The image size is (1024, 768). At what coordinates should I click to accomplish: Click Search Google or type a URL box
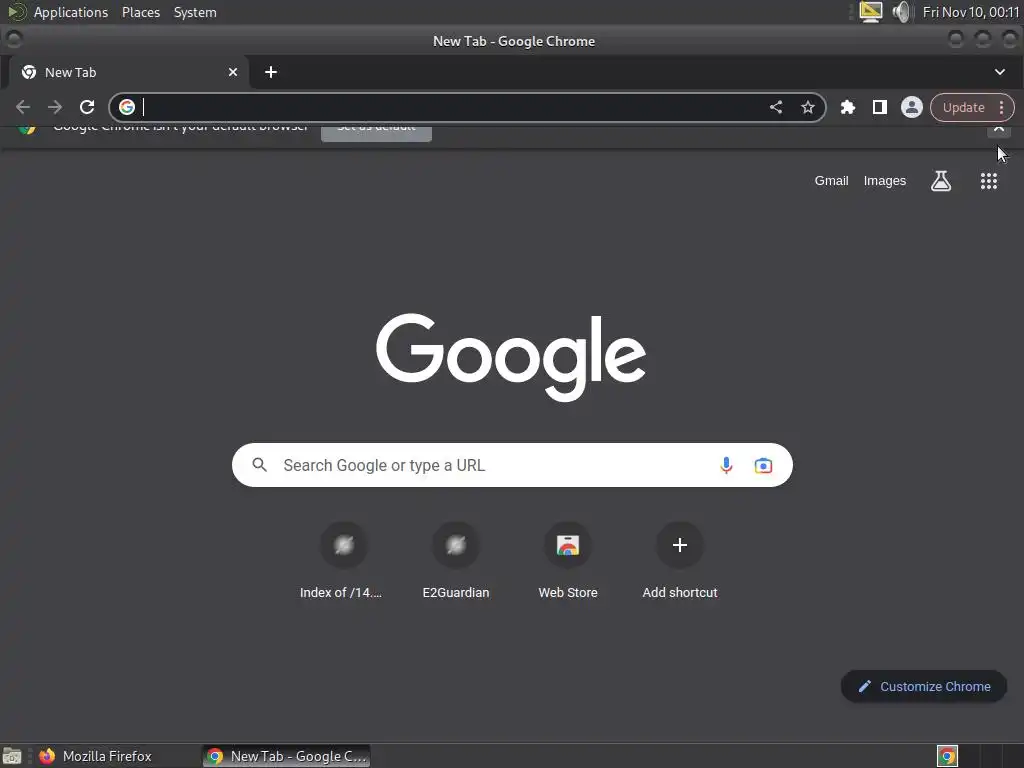pyautogui.click(x=512, y=465)
